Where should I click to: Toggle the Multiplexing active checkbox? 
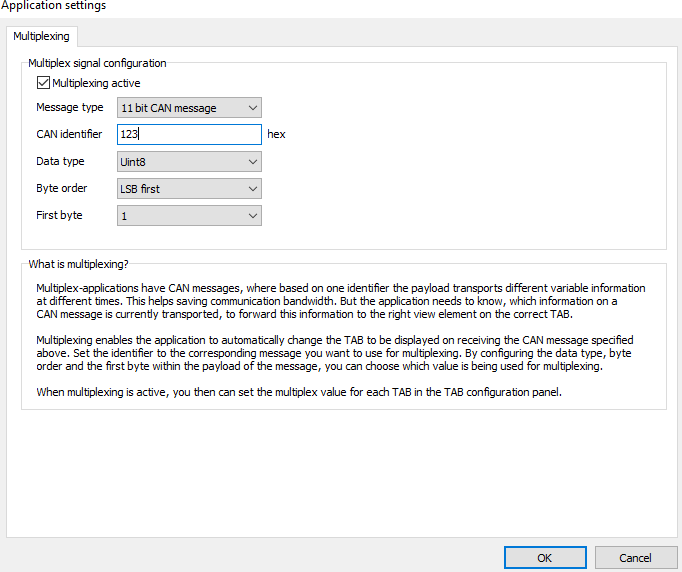pos(43,83)
